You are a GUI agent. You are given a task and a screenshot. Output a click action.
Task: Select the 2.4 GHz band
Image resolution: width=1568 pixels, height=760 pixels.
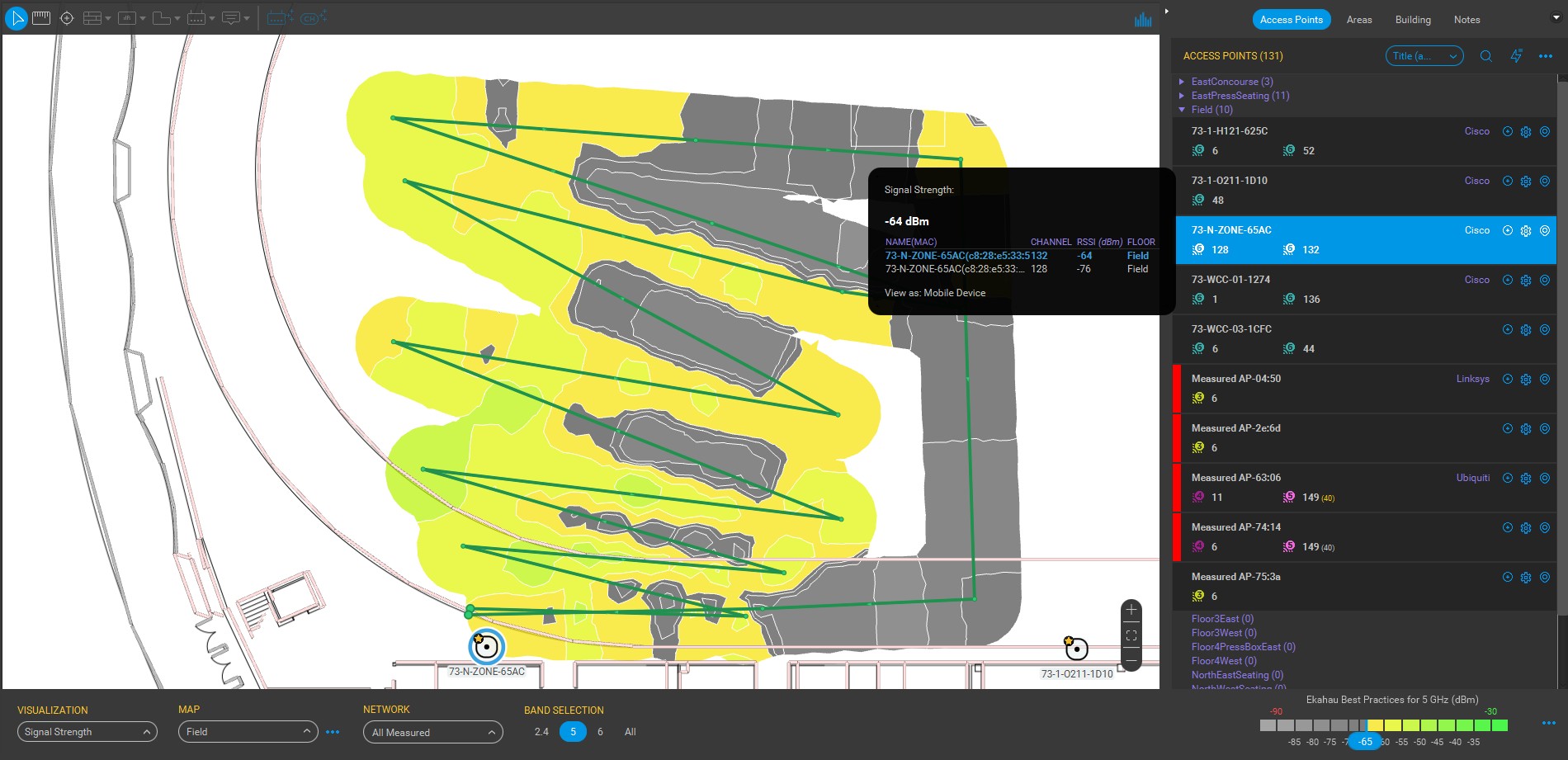click(x=541, y=732)
